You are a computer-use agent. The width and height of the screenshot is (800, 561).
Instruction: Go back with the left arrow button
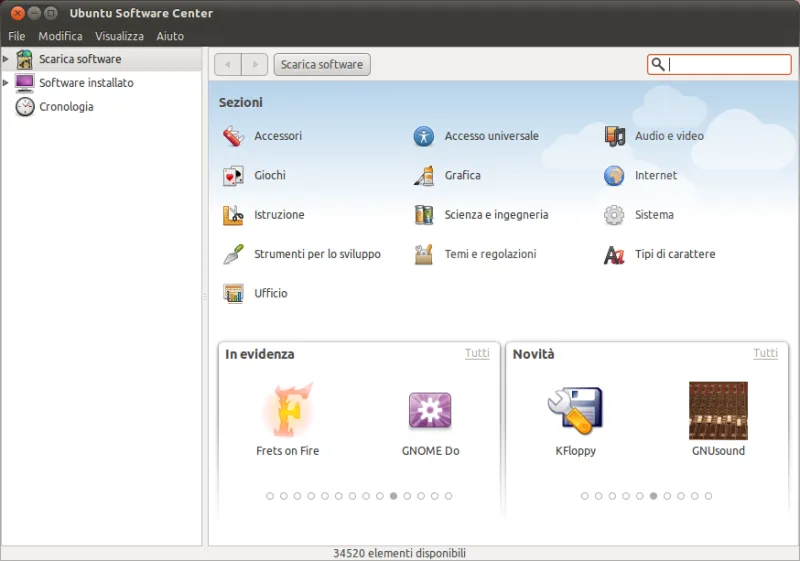click(228, 65)
